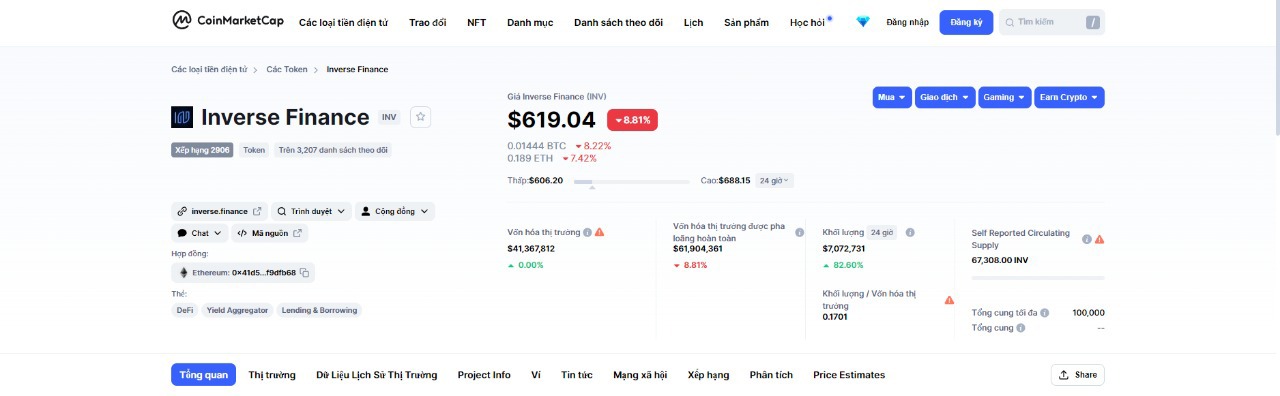This screenshot has width=1280, height=396.
Task: Click the CoinMarketCap logo
Action: (226, 21)
